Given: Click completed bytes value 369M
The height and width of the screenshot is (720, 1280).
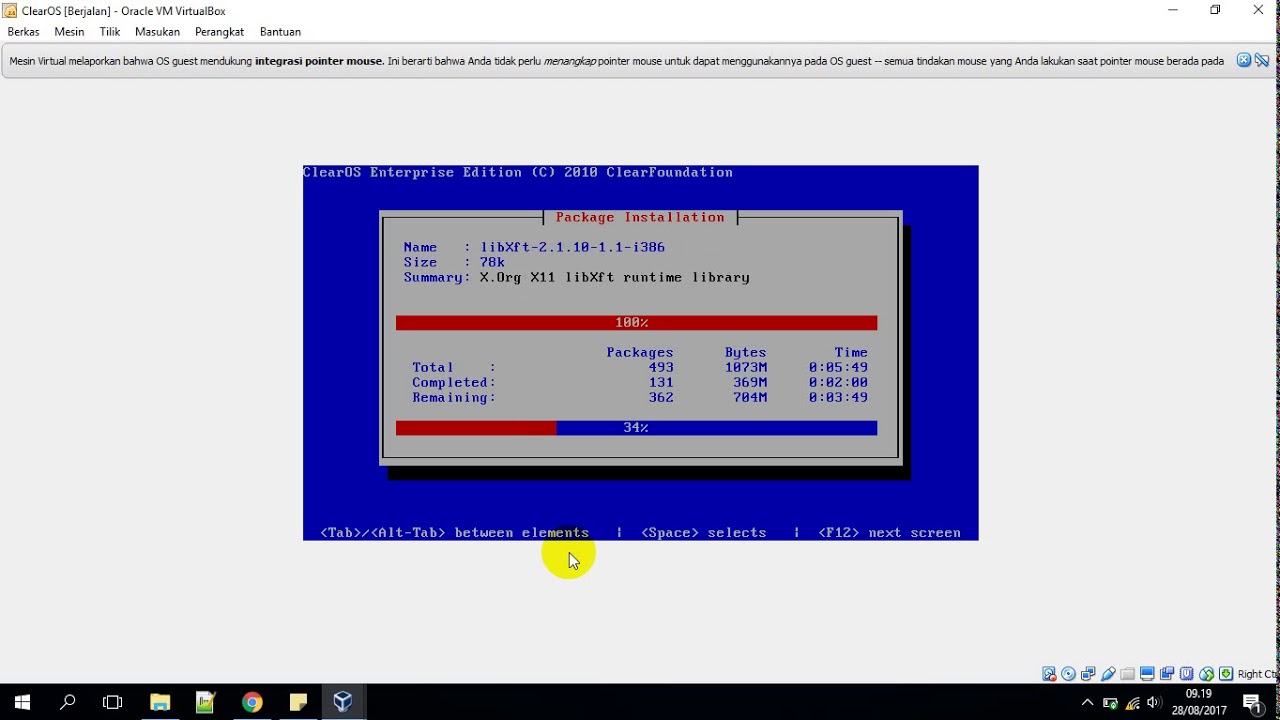Looking at the screenshot, I should [750, 382].
